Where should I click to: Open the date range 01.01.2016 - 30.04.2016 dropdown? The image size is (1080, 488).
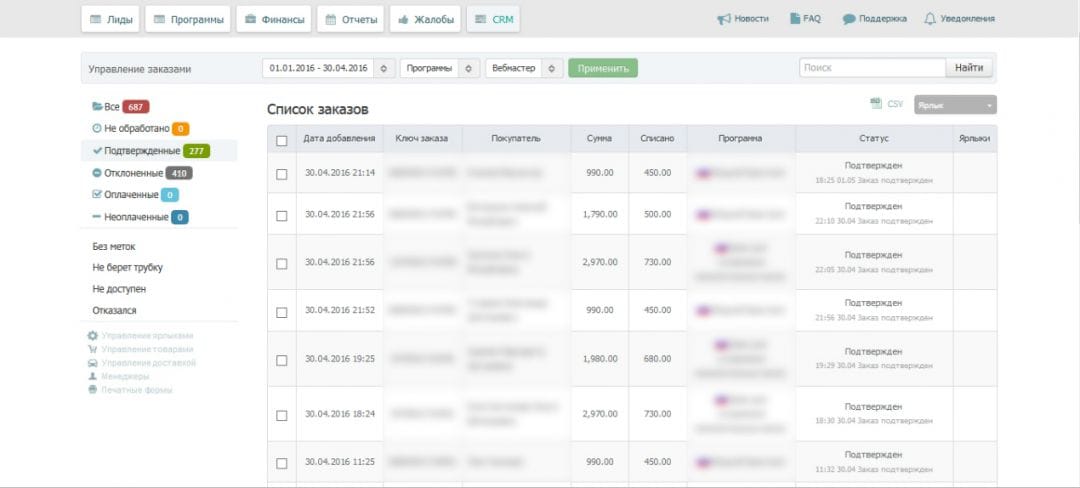pos(329,68)
